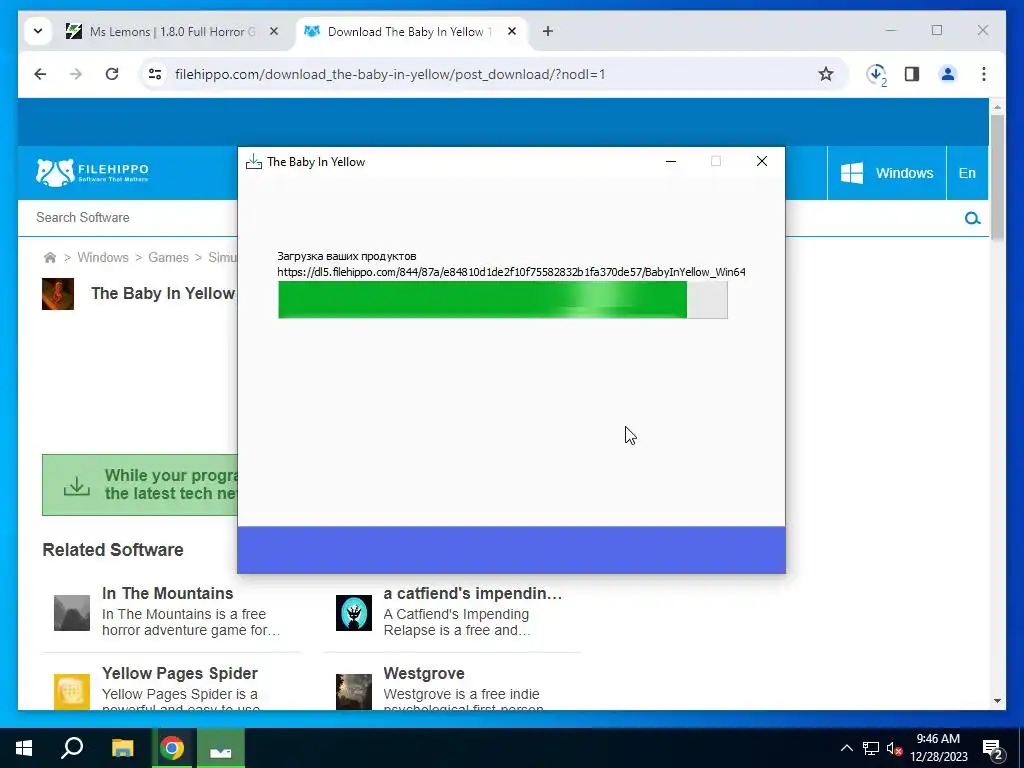1024x768 pixels.
Task: Open Chrome downloads indicator
Action: [x=876, y=74]
